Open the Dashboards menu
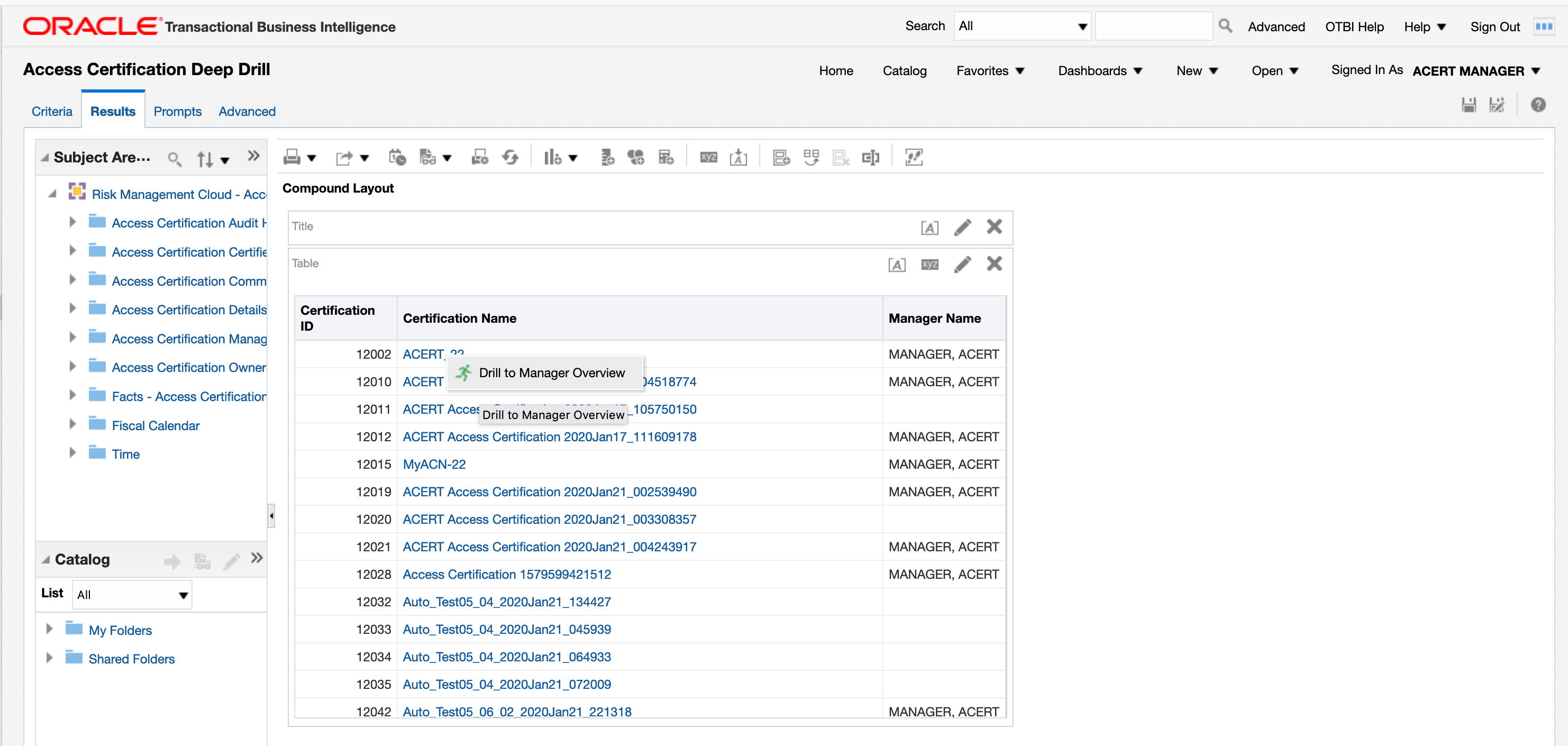 pyautogui.click(x=1100, y=71)
